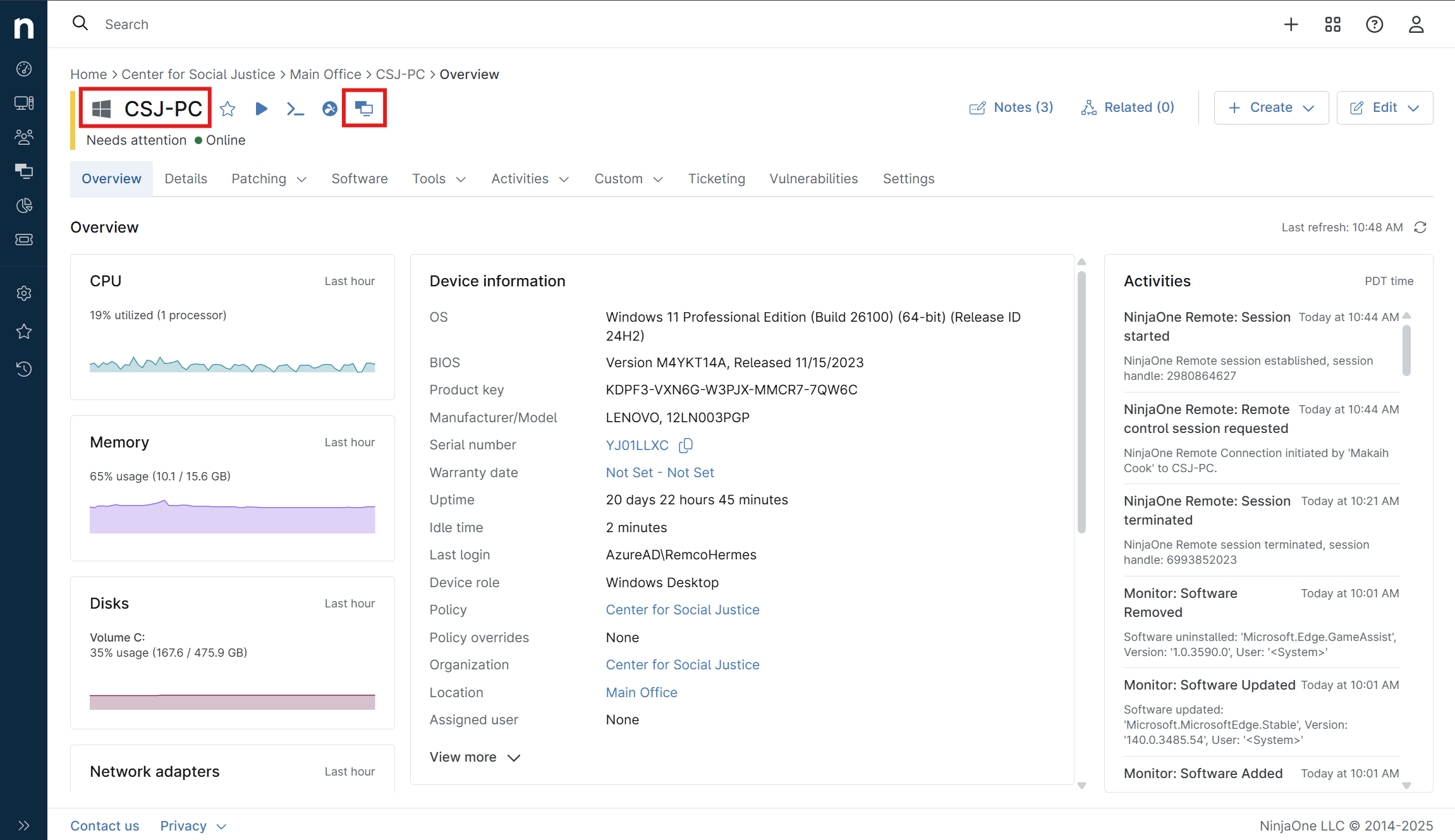The width and height of the screenshot is (1455, 840).
Task: Open the Edit dropdown button
Action: click(1384, 107)
